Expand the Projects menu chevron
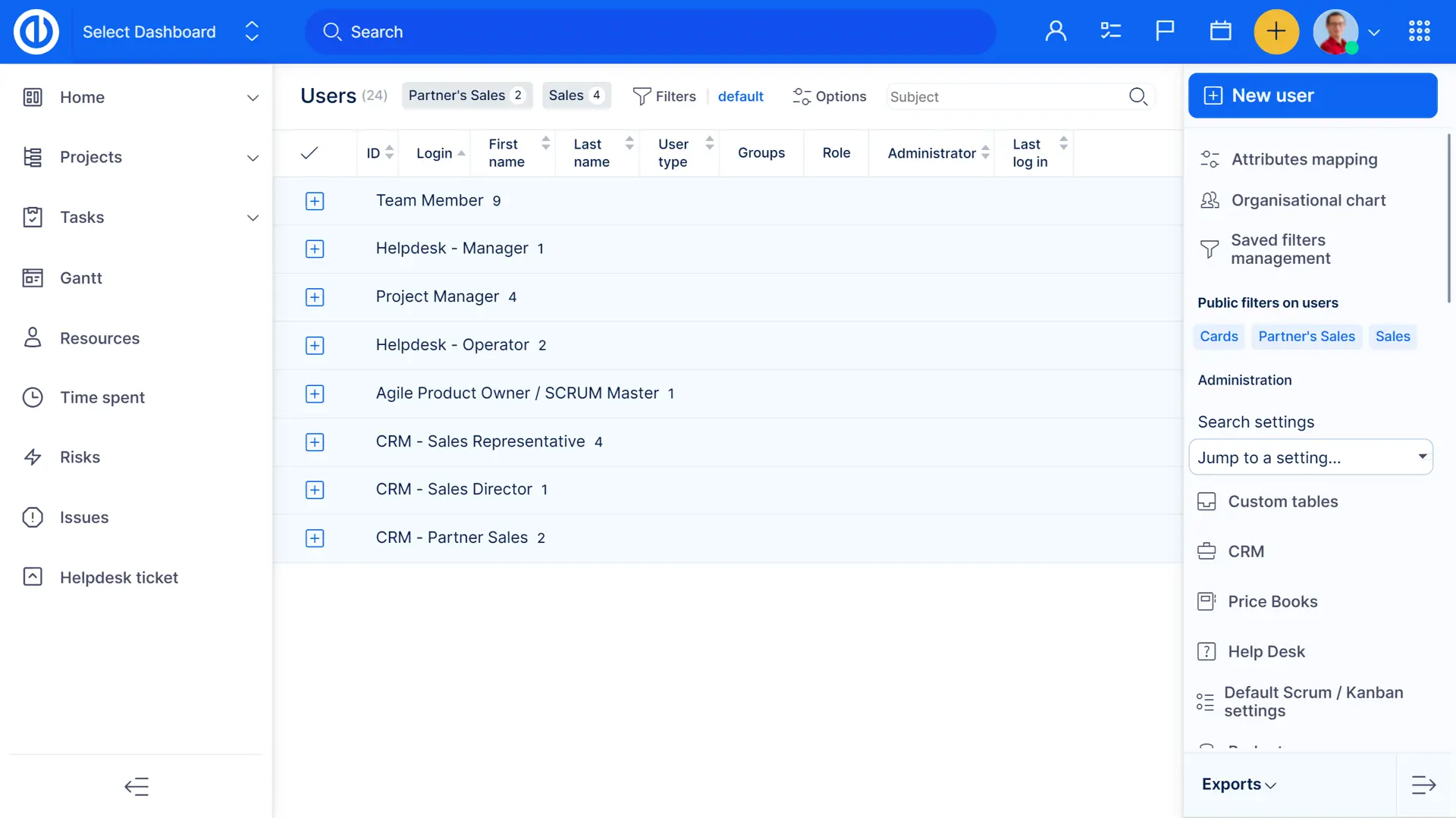 tap(253, 158)
